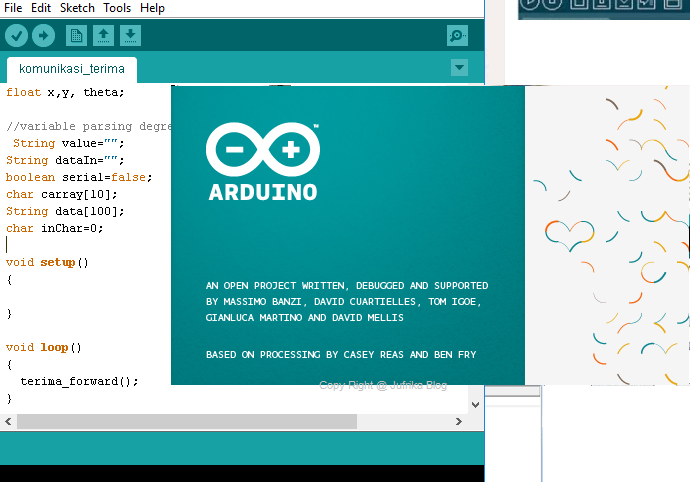Click the 'void setup()' line

pyautogui.click(x=47, y=263)
